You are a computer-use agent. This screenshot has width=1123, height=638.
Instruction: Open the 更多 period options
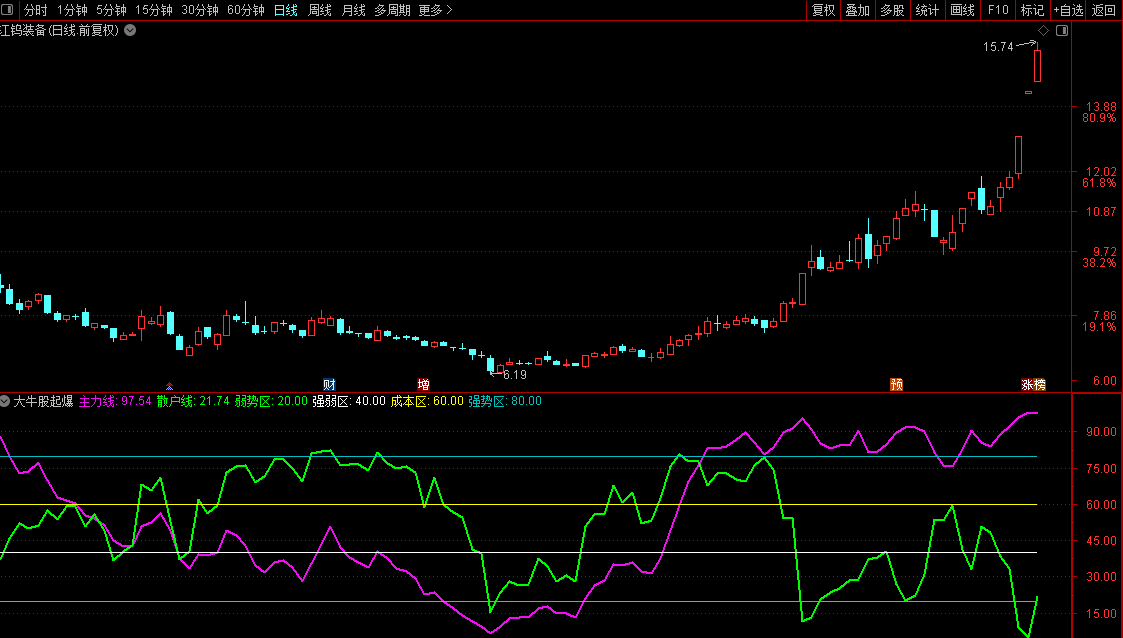[x=435, y=10]
